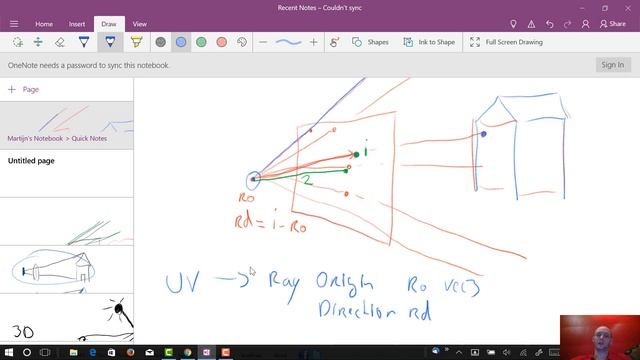Pick the first pen tool
640x360 pixels.
84,42
